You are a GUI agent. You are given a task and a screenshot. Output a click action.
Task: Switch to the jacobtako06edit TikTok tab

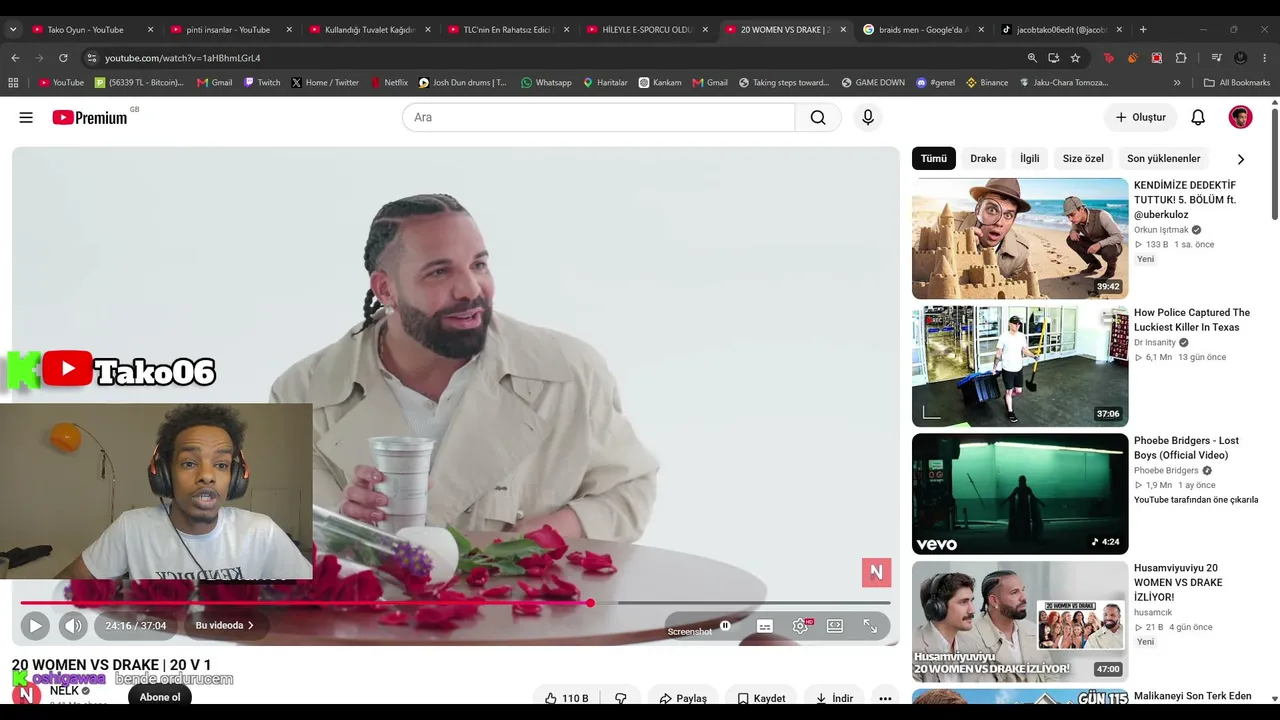coord(1062,30)
